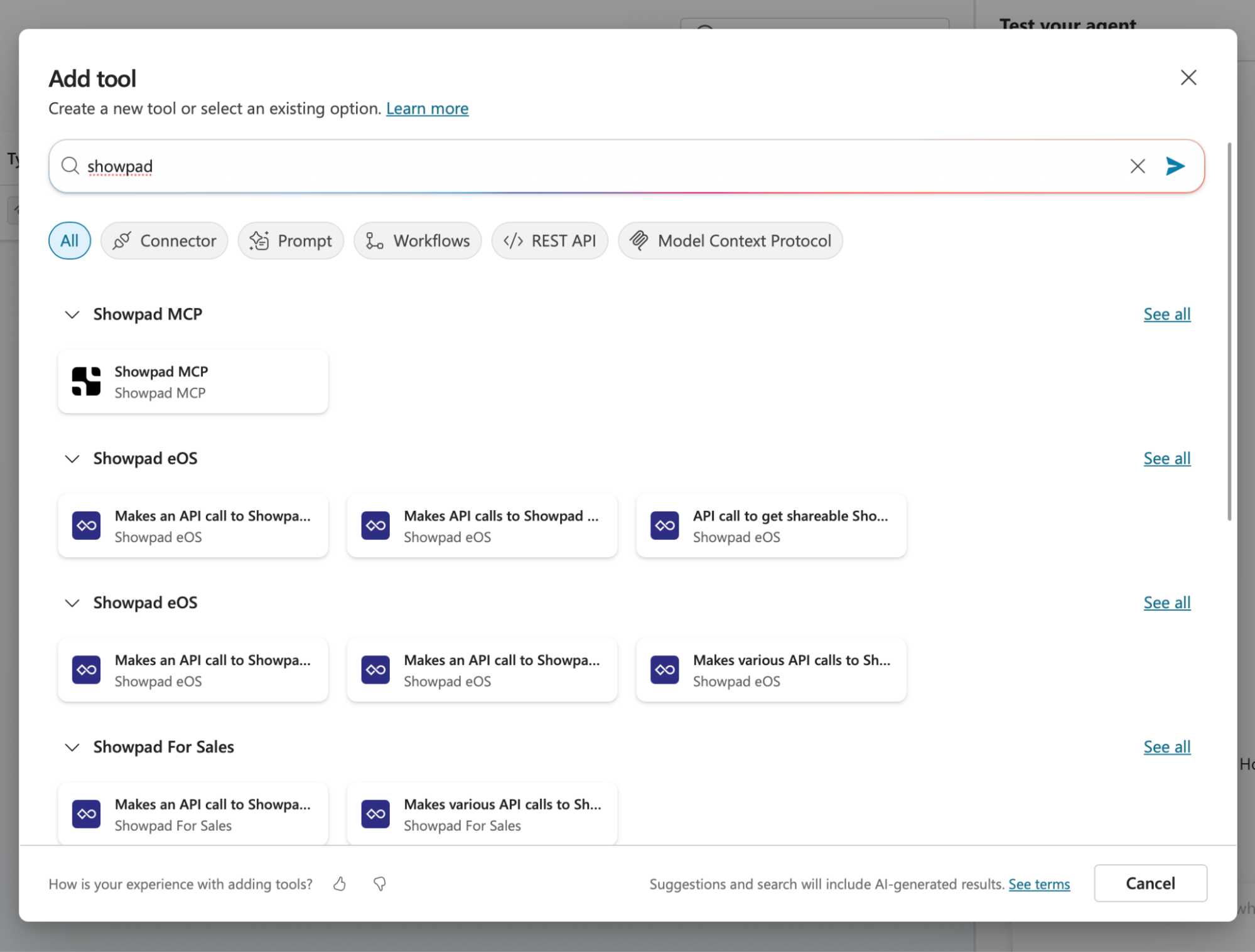This screenshot has width=1255, height=952.
Task: Select the All filter
Action: 70,240
